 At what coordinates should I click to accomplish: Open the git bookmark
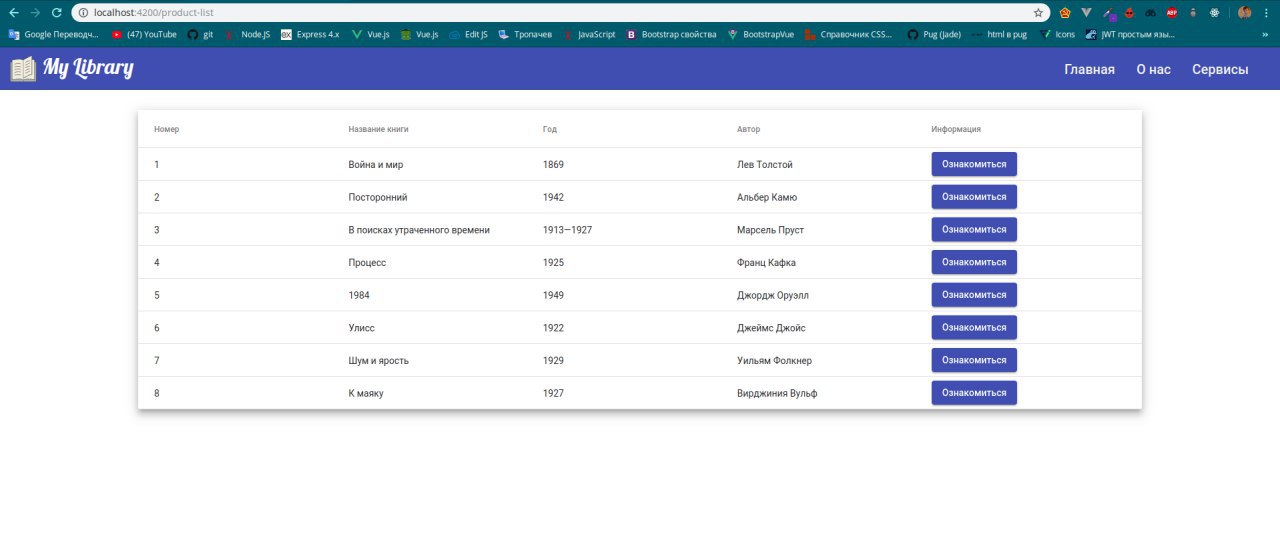point(201,34)
